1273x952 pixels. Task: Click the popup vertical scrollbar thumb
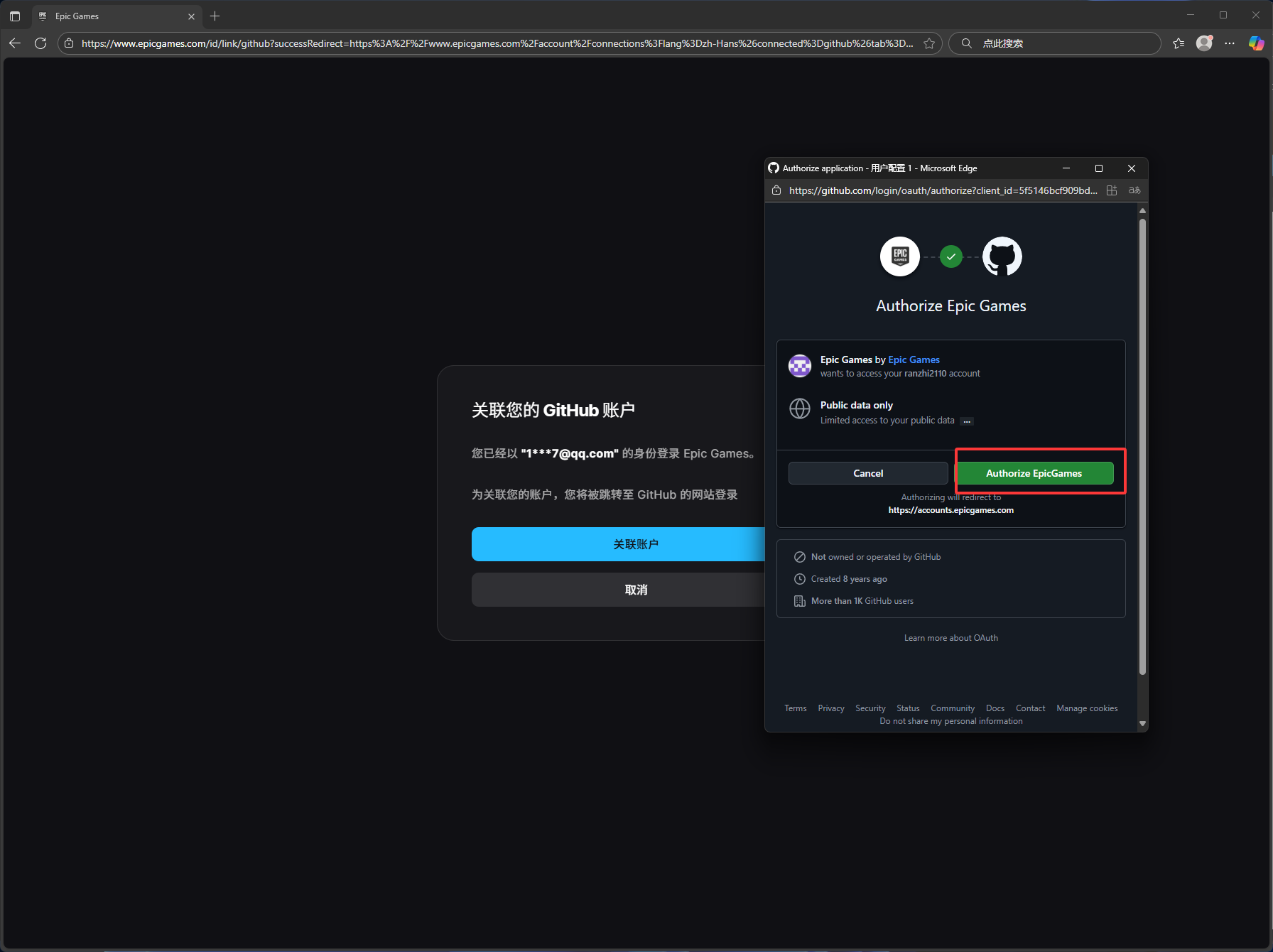tap(1142, 446)
